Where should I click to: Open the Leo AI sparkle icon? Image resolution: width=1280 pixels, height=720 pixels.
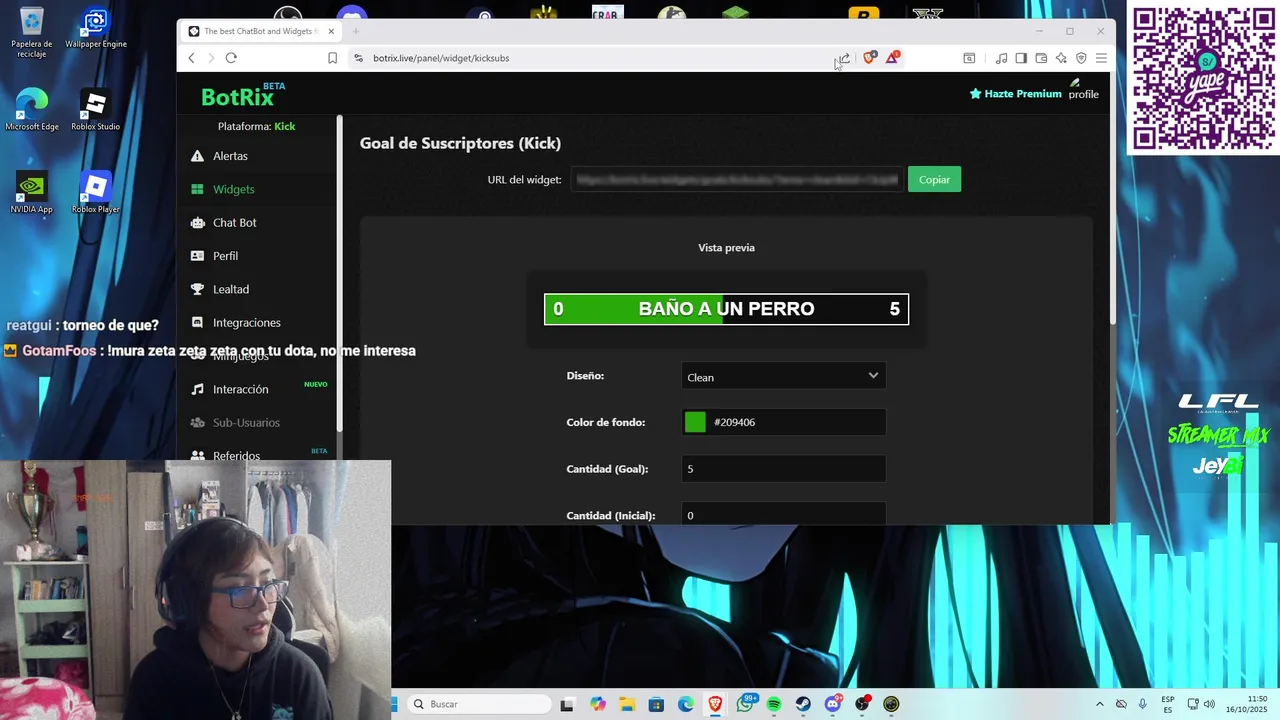(x=1061, y=58)
